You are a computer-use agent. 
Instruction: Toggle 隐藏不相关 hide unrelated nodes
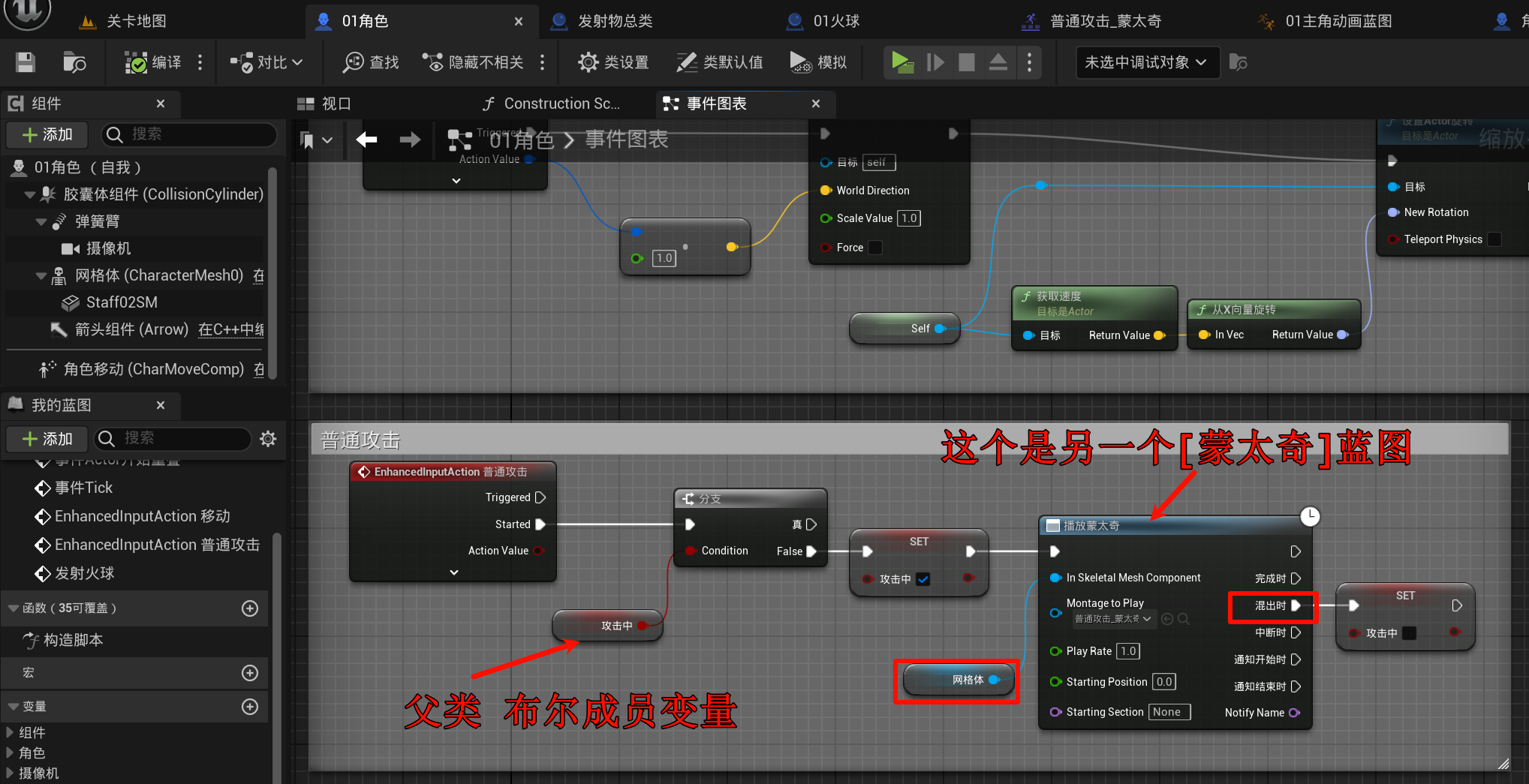[x=473, y=62]
